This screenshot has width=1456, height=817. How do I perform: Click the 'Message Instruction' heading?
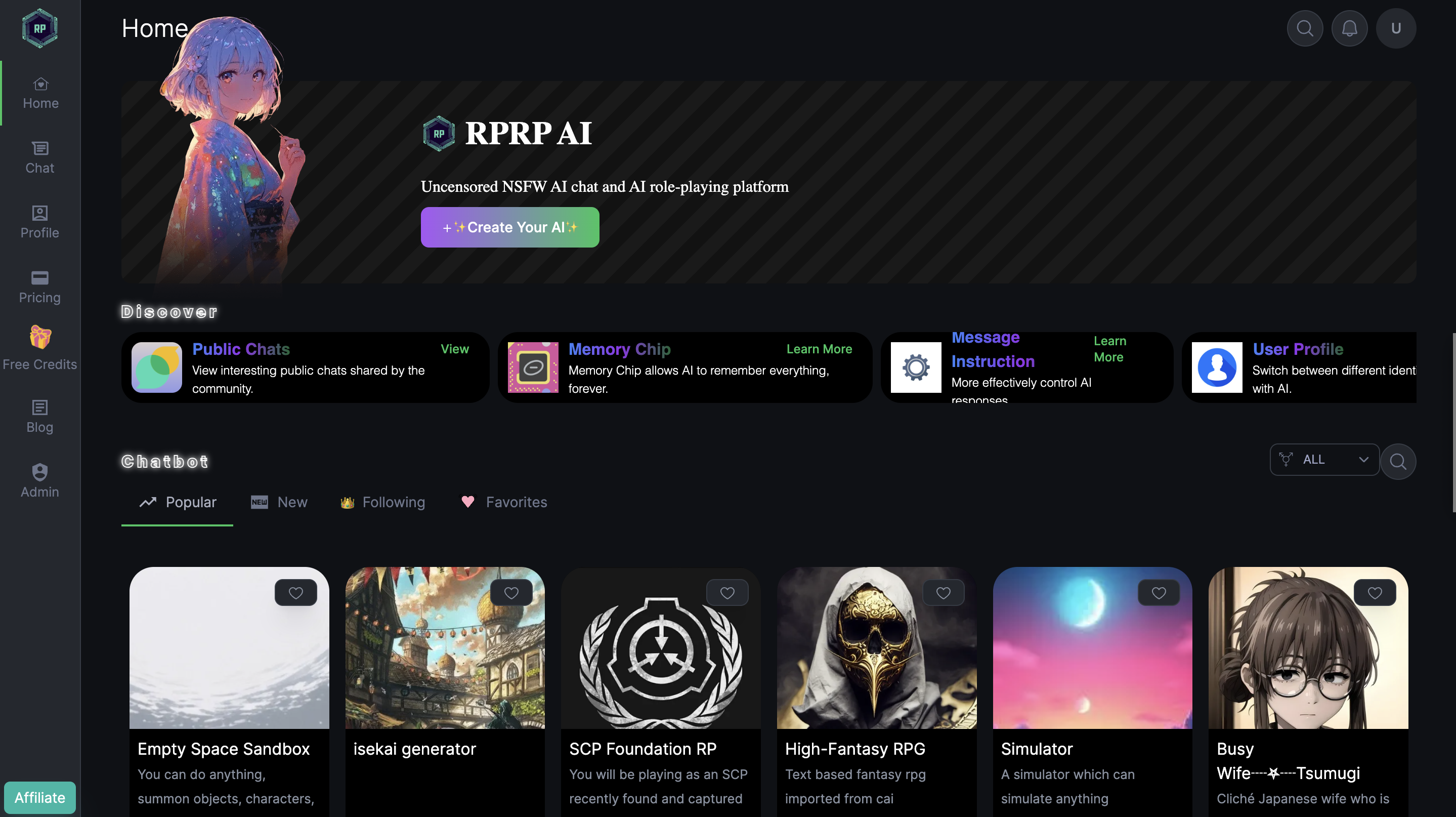pos(993,349)
